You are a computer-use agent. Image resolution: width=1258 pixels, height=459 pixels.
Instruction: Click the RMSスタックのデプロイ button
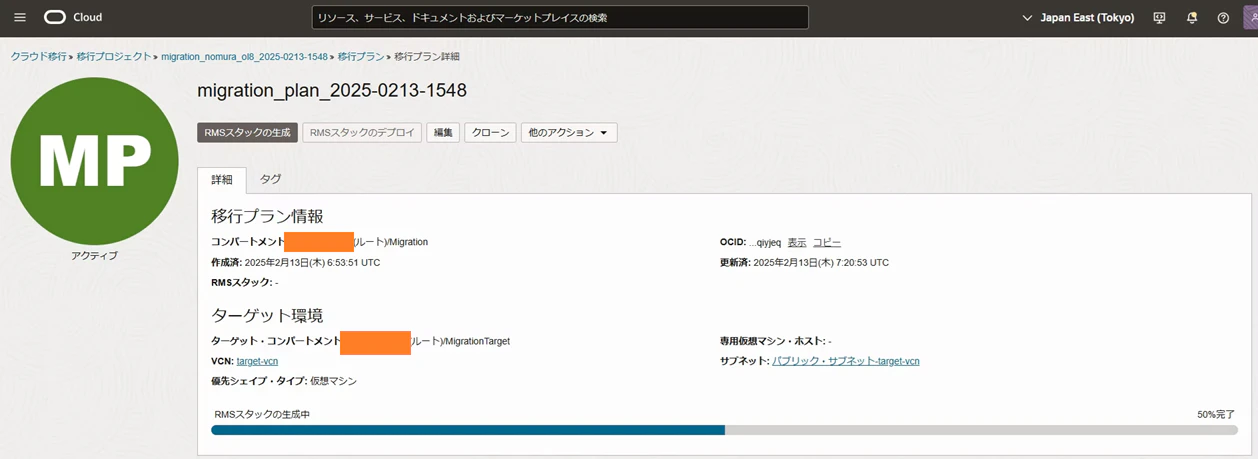[x=362, y=132]
